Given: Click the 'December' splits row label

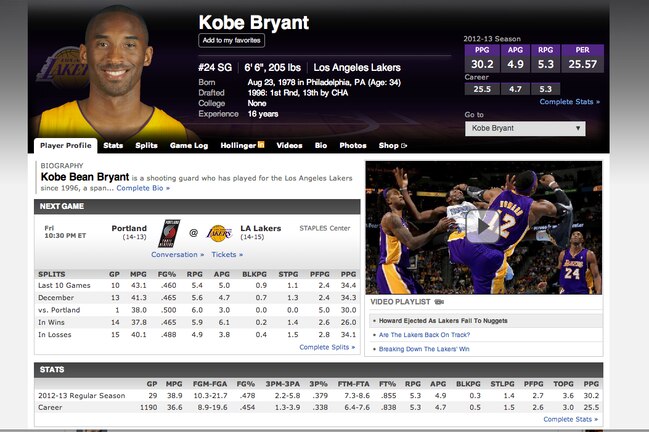Looking at the screenshot, I should pyautogui.click(x=56, y=298).
